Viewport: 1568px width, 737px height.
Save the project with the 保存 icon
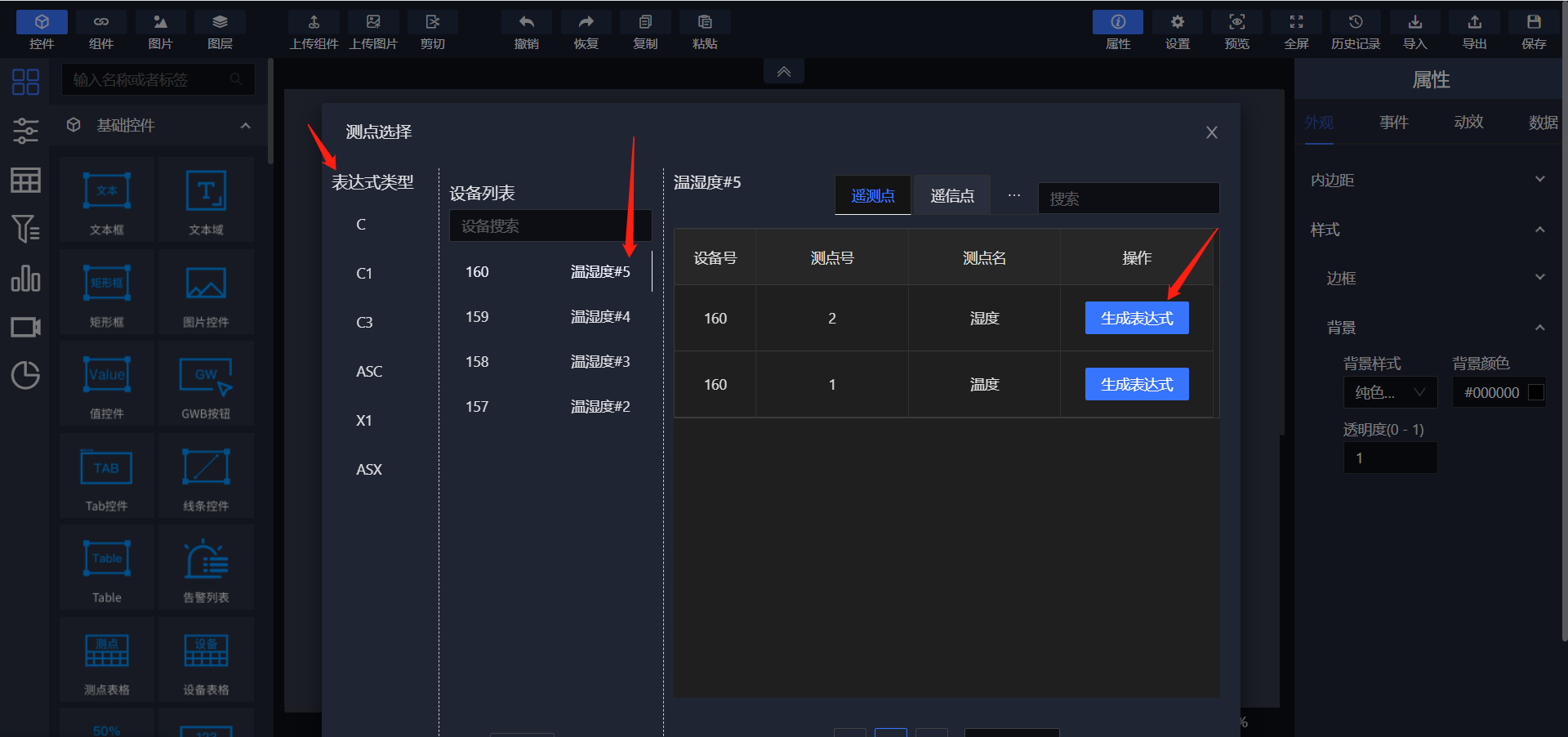point(1533,23)
